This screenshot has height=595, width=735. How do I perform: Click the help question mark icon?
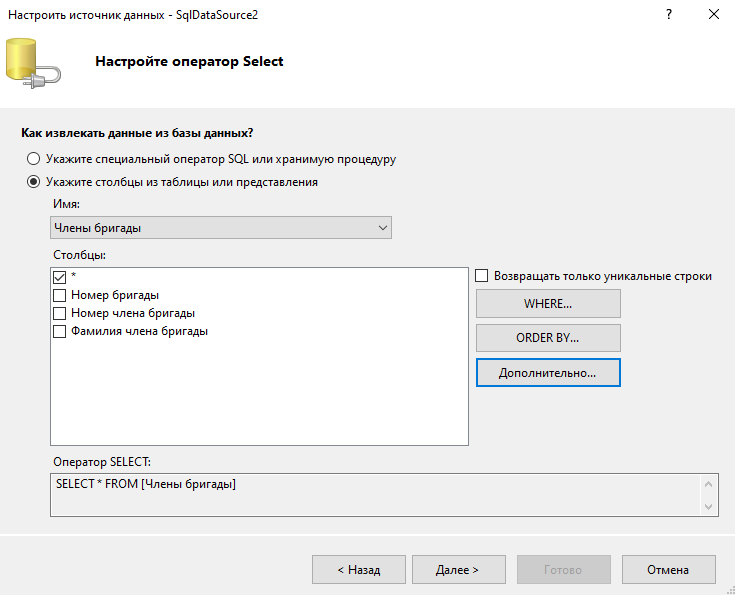[x=669, y=15]
